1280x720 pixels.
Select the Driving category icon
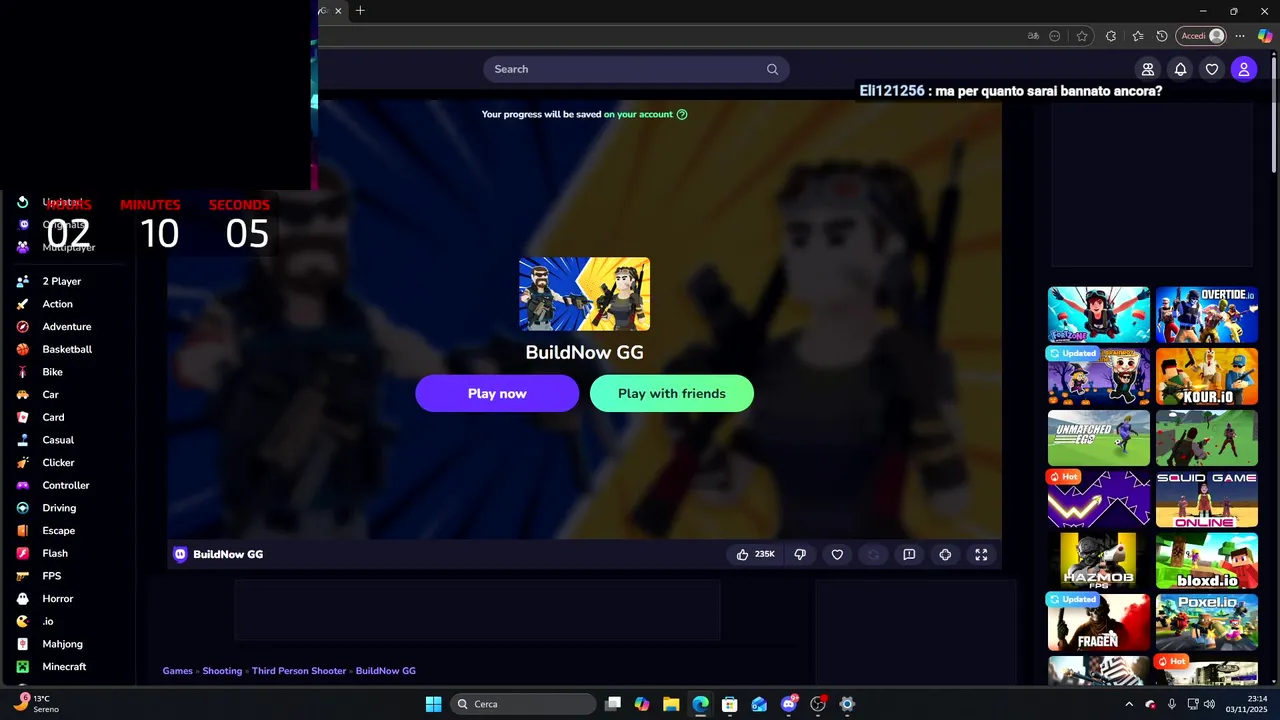tap(22, 508)
